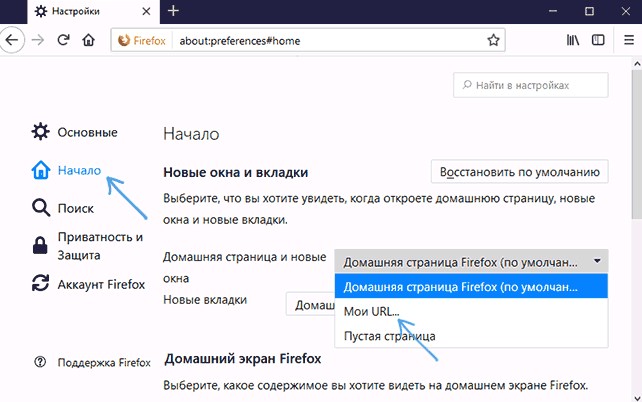Screen dimensions: 642x402
Task: Click the Firefox identity icon in address bar
Action: tap(142, 41)
